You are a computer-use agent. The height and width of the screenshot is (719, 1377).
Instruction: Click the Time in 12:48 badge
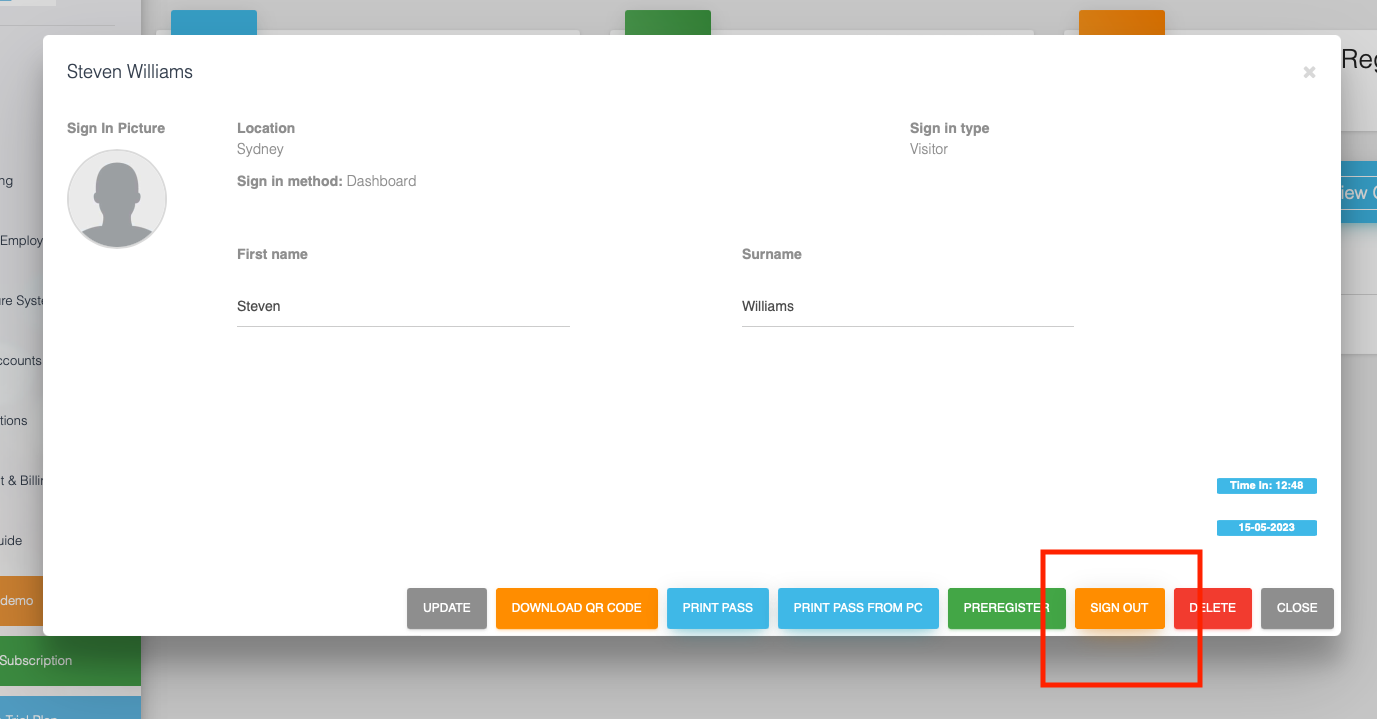[1266, 486]
